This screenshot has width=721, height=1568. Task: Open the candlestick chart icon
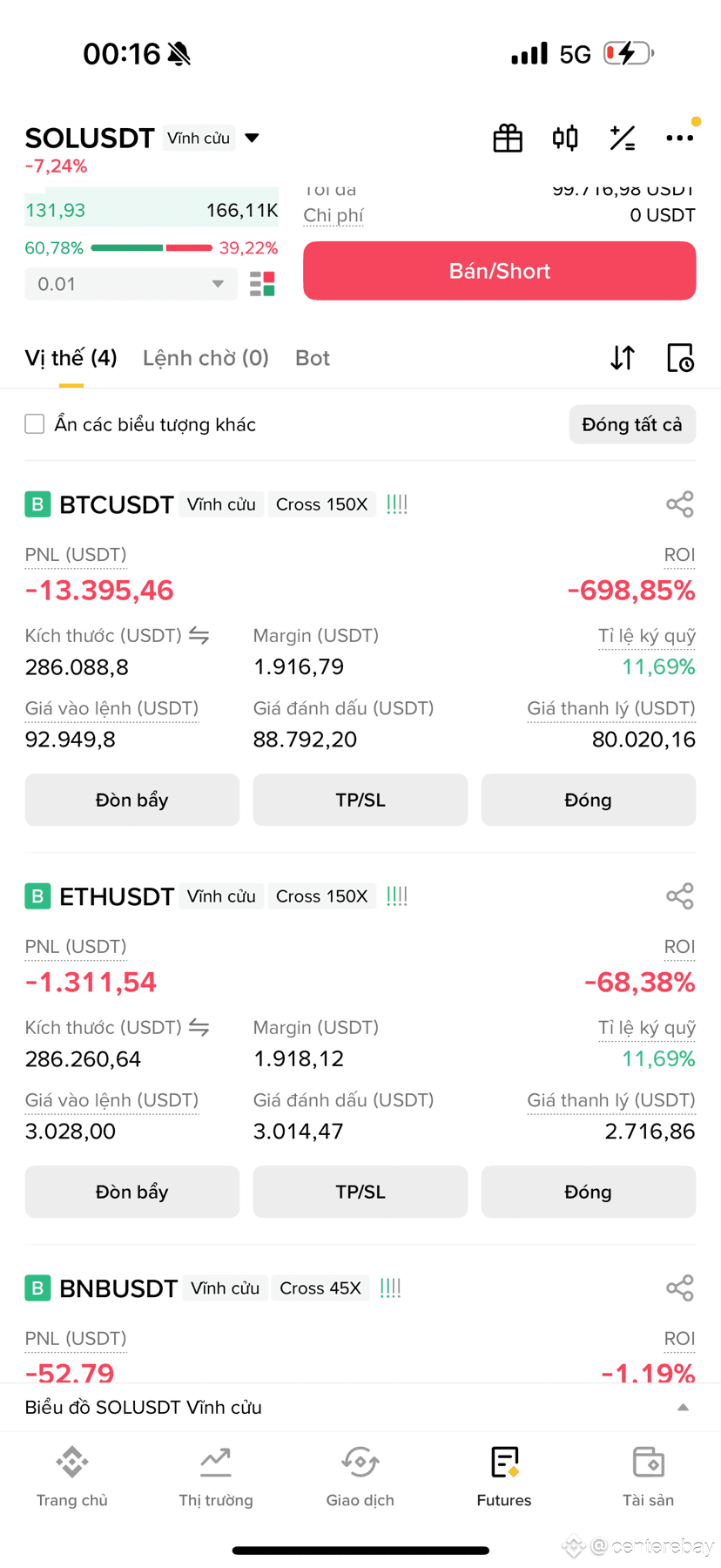(x=565, y=138)
